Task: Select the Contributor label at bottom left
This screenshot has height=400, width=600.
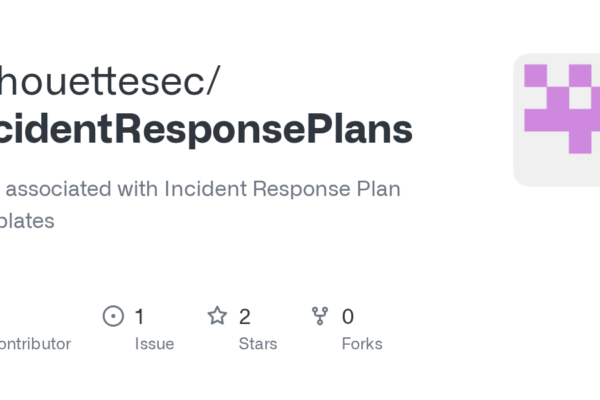Action: pyautogui.click(x=35, y=344)
